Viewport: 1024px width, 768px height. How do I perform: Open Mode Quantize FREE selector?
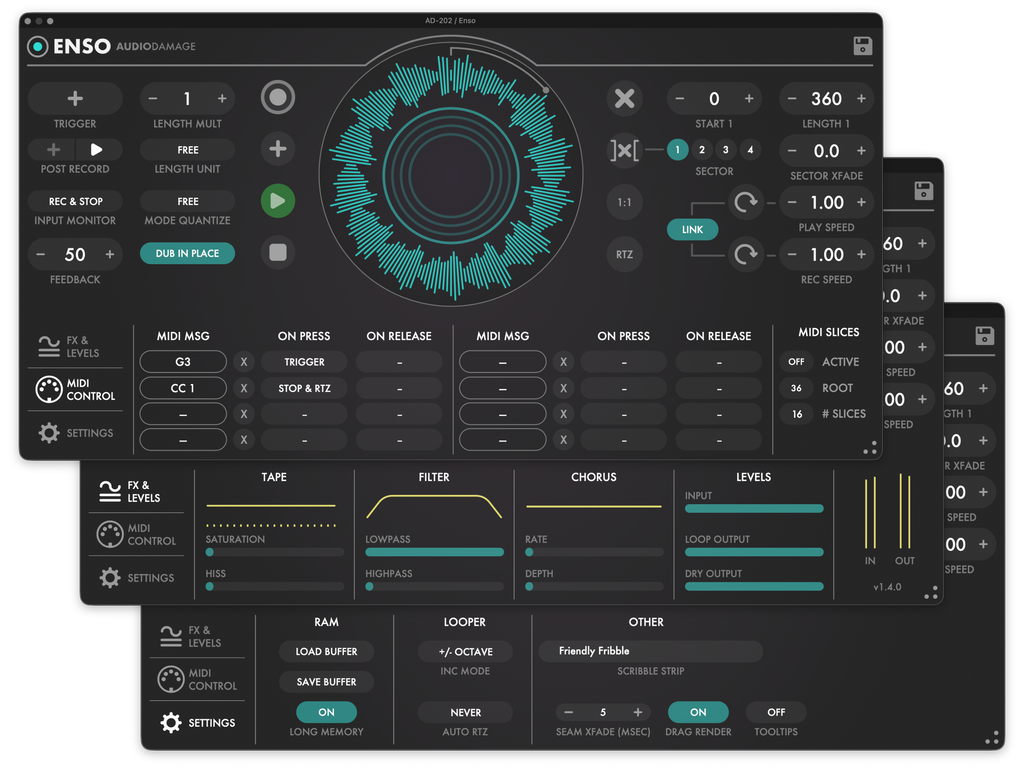pyautogui.click(x=187, y=201)
